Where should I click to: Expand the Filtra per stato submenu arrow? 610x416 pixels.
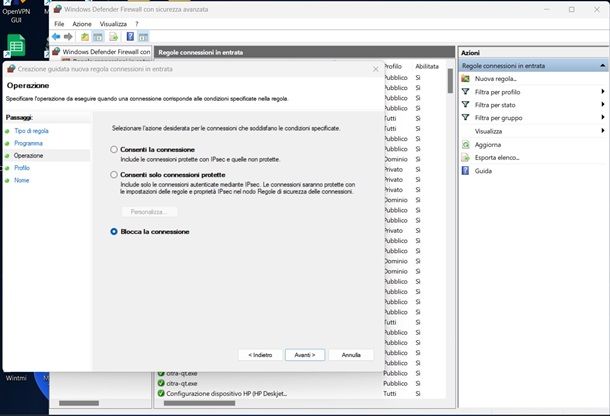point(602,105)
